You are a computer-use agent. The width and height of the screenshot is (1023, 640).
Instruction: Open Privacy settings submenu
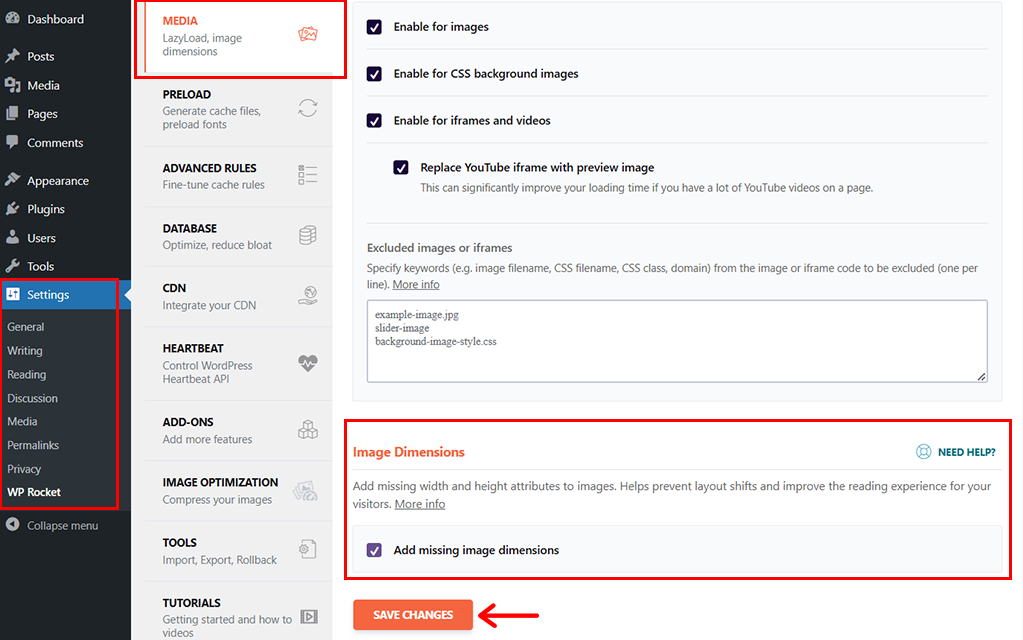24,469
